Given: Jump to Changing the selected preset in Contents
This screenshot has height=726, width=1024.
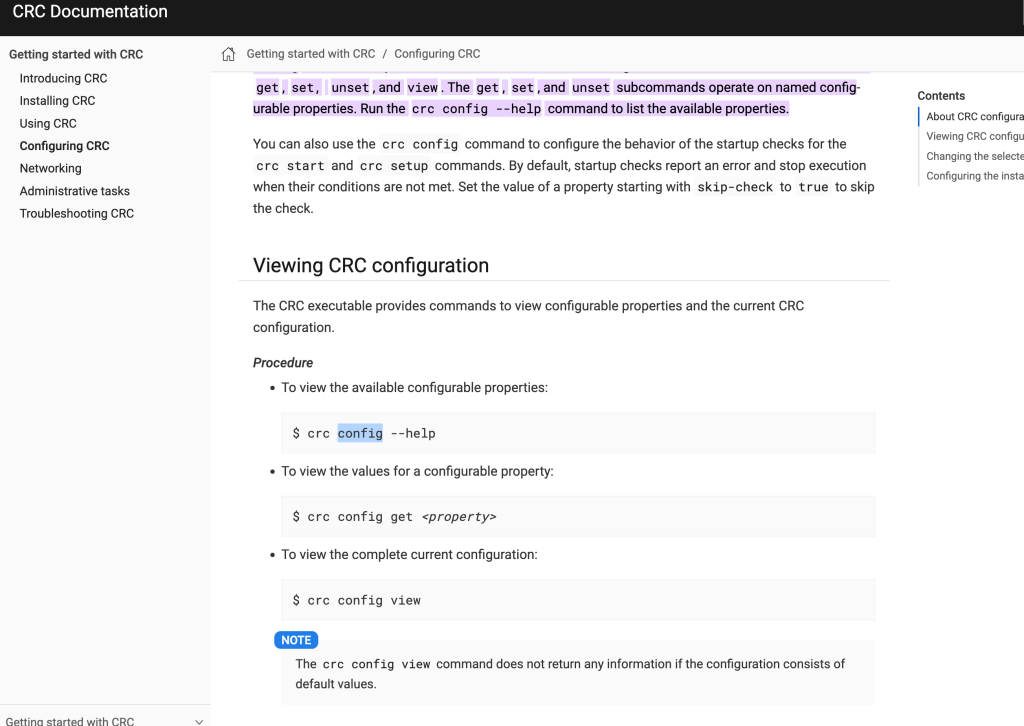Looking at the screenshot, I should click(974, 156).
